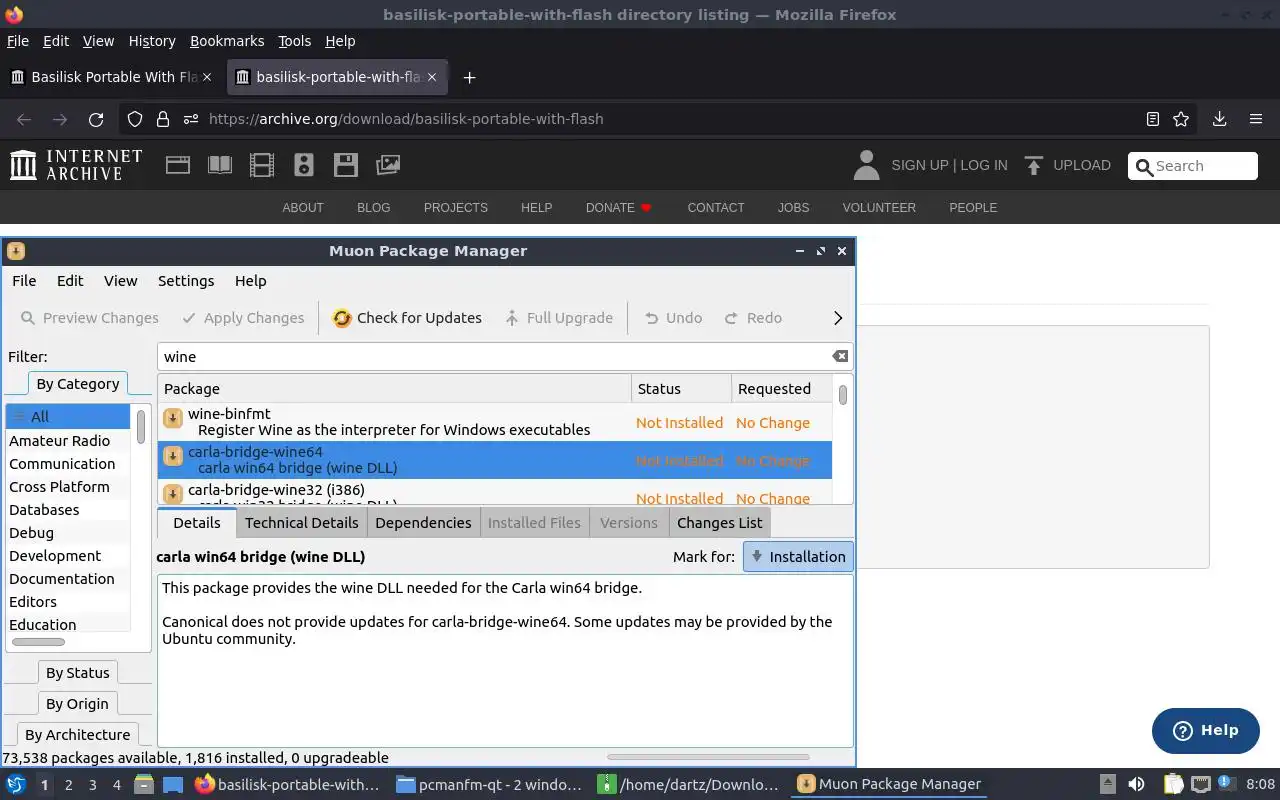Switch to the Technical Details tab
The image size is (1280, 800).
point(301,523)
